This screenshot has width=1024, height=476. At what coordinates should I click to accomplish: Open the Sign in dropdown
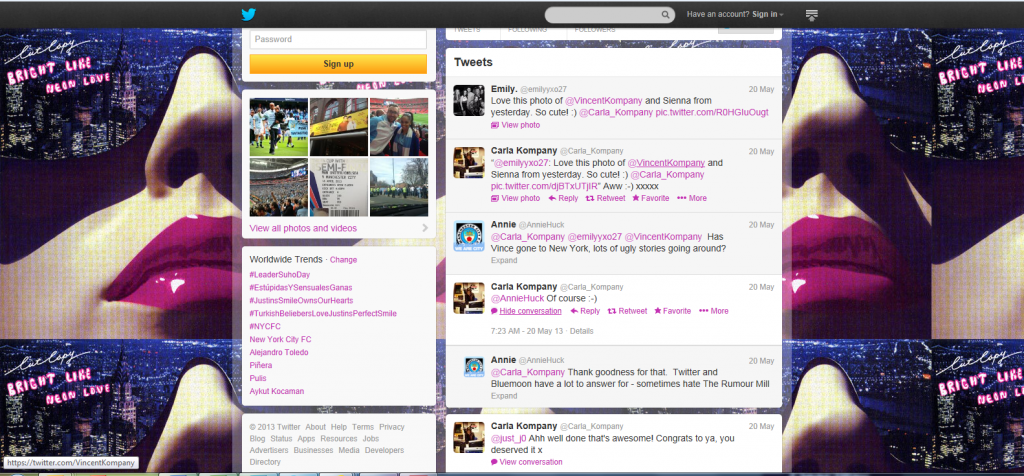[767, 14]
